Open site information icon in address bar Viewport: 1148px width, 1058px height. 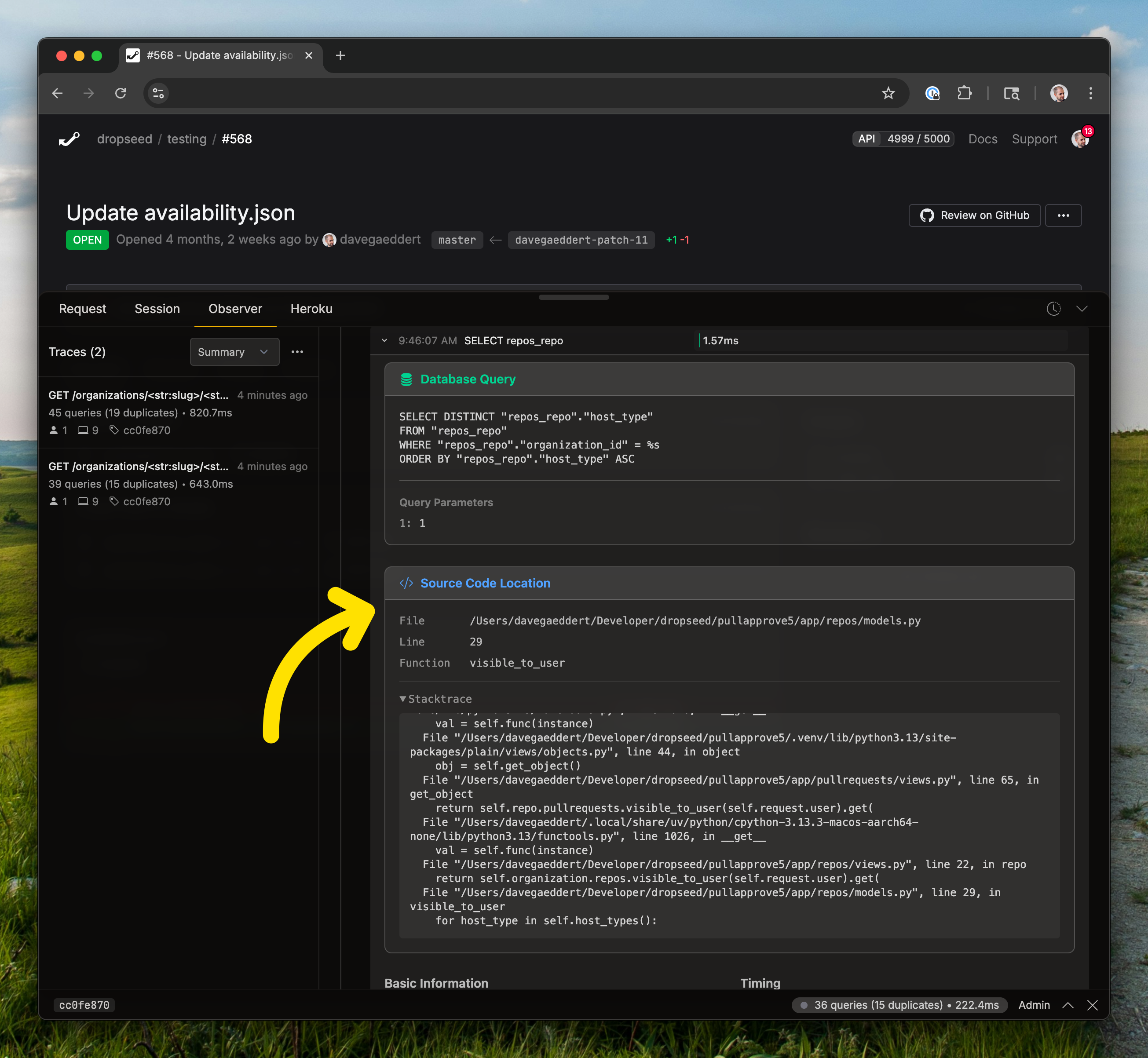coord(159,93)
